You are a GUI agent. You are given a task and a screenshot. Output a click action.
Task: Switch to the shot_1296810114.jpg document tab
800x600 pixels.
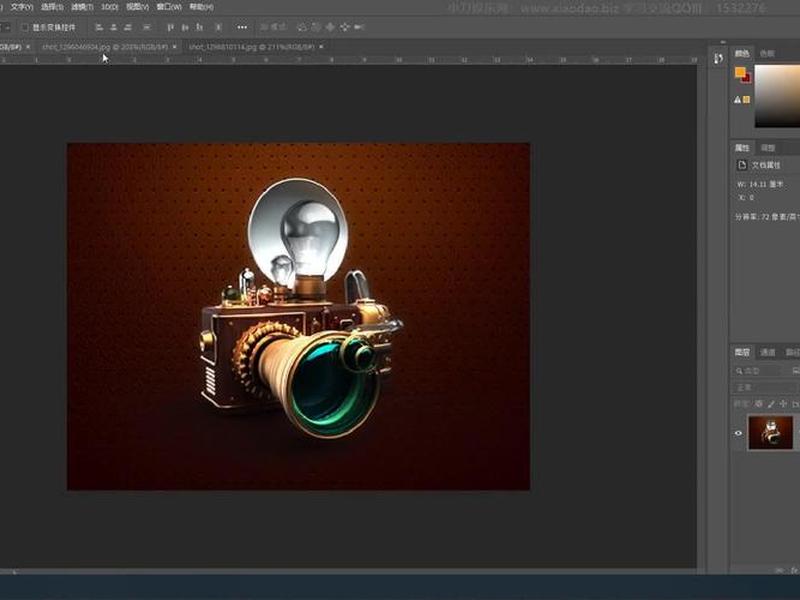[x=252, y=47]
